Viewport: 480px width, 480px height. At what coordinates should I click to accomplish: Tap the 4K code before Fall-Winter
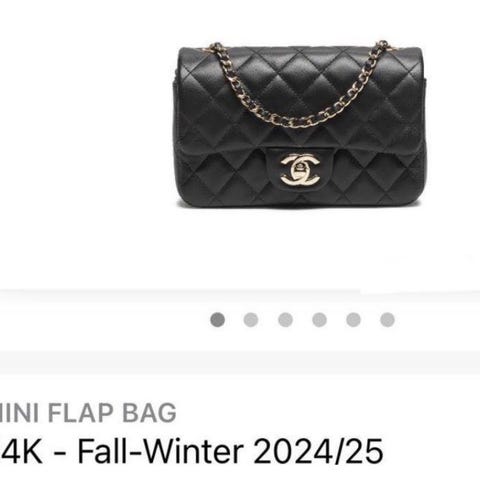coord(21,451)
